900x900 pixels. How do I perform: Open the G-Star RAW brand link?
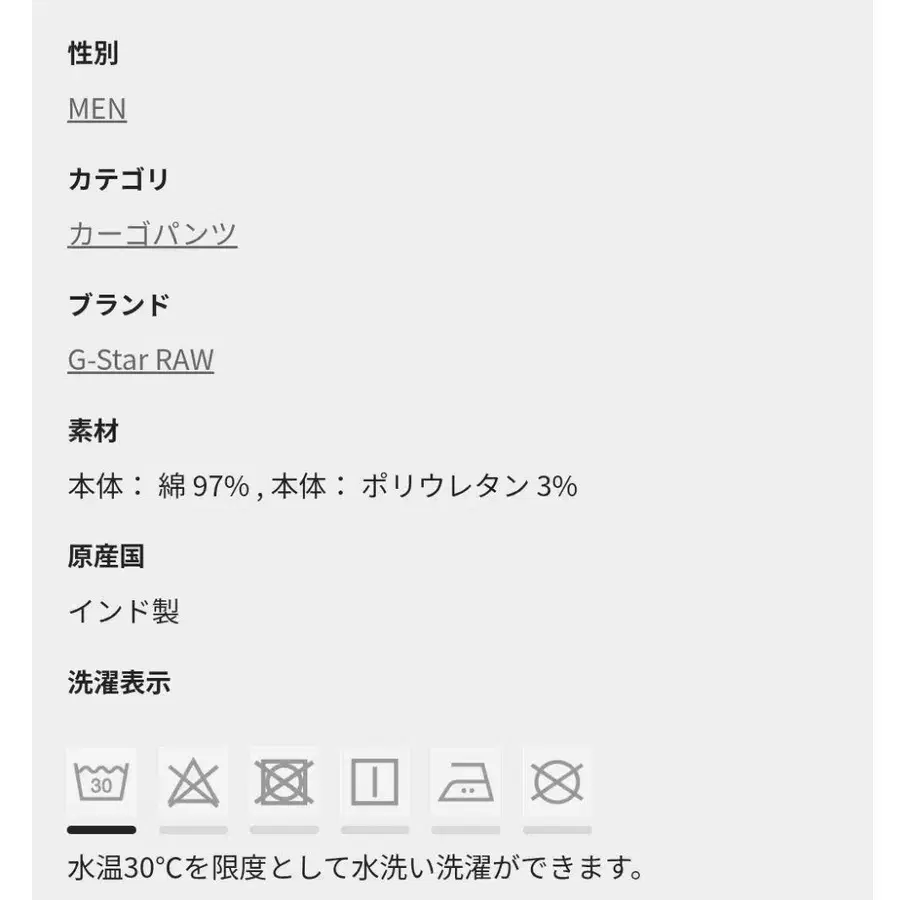pos(141,360)
